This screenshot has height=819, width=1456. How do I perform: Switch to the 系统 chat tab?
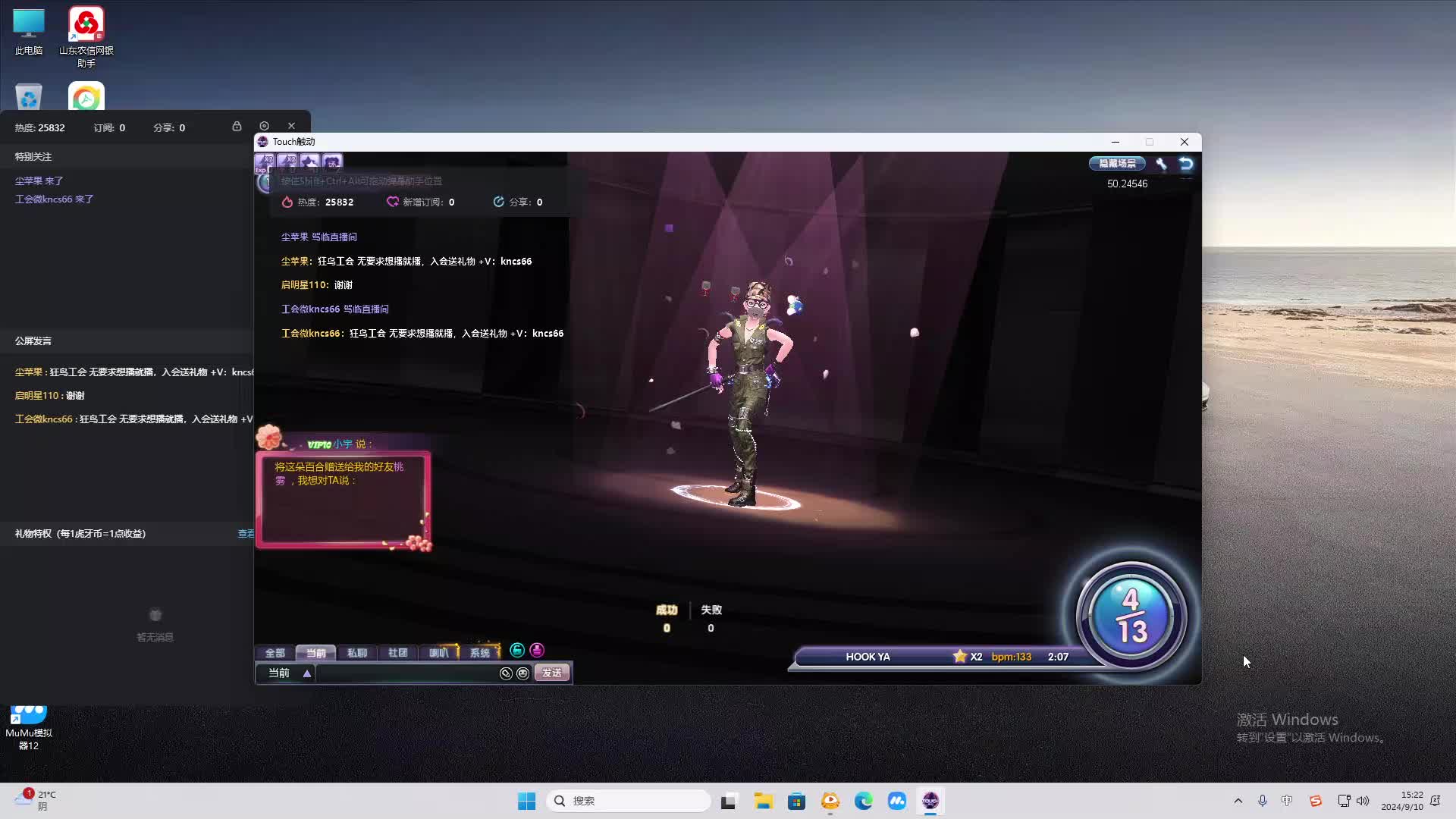tap(479, 653)
